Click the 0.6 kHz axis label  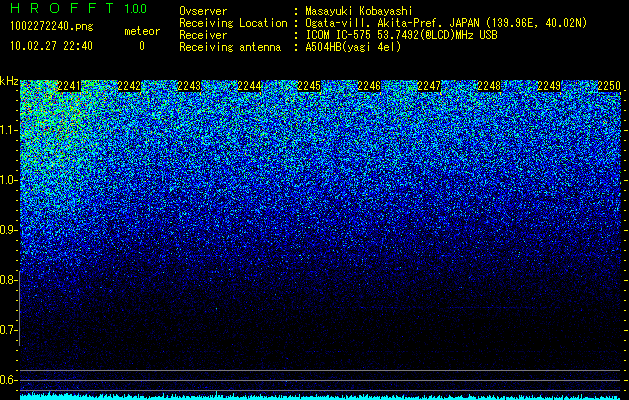pyautogui.click(x=8, y=380)
